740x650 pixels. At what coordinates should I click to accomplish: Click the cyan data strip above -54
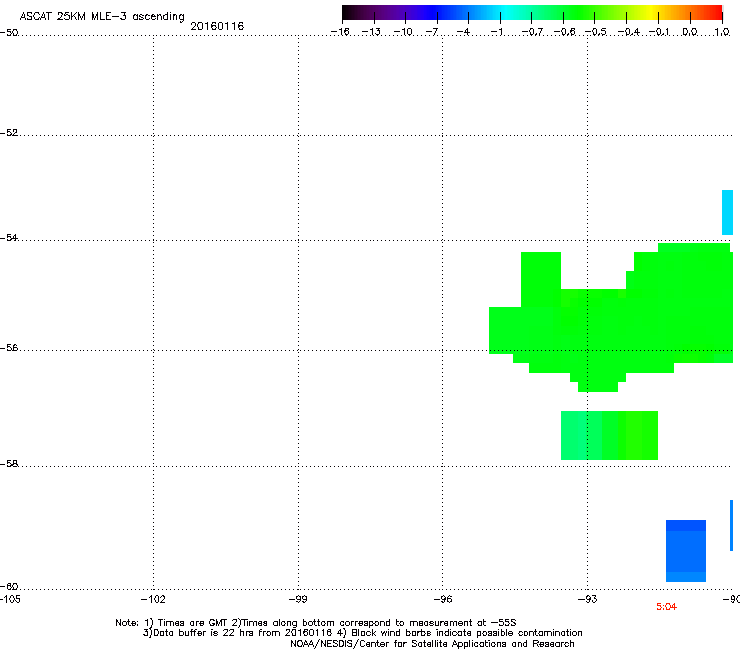pyautogui.click(x=727, y=212)
